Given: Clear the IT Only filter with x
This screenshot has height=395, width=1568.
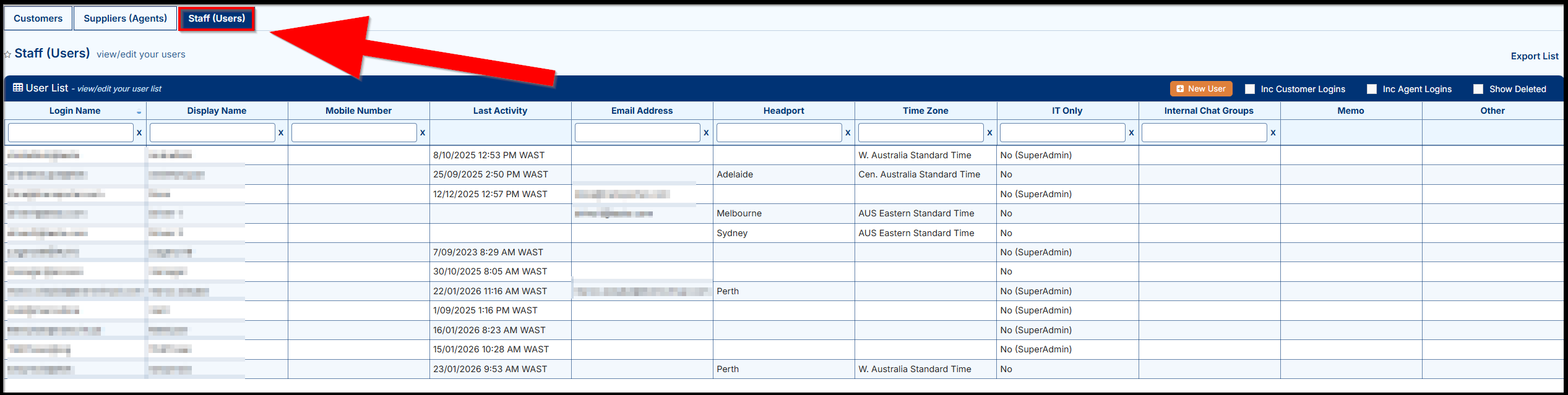Looking at the screenshot, I should coord(1131,132).
